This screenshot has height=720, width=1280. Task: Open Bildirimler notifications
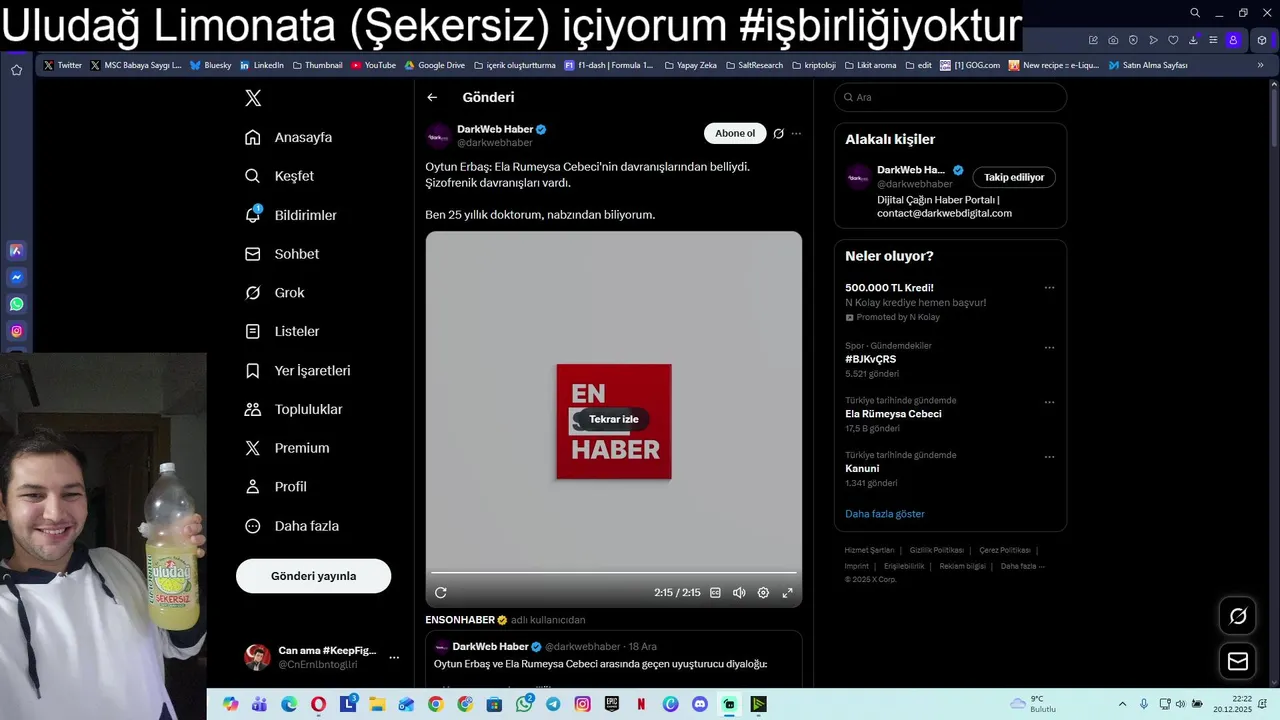point(291,215)
